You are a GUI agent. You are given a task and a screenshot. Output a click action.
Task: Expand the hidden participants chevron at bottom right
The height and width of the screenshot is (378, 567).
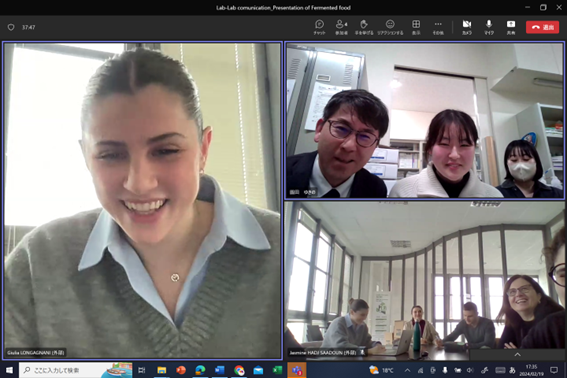click(x=517, y=354)
